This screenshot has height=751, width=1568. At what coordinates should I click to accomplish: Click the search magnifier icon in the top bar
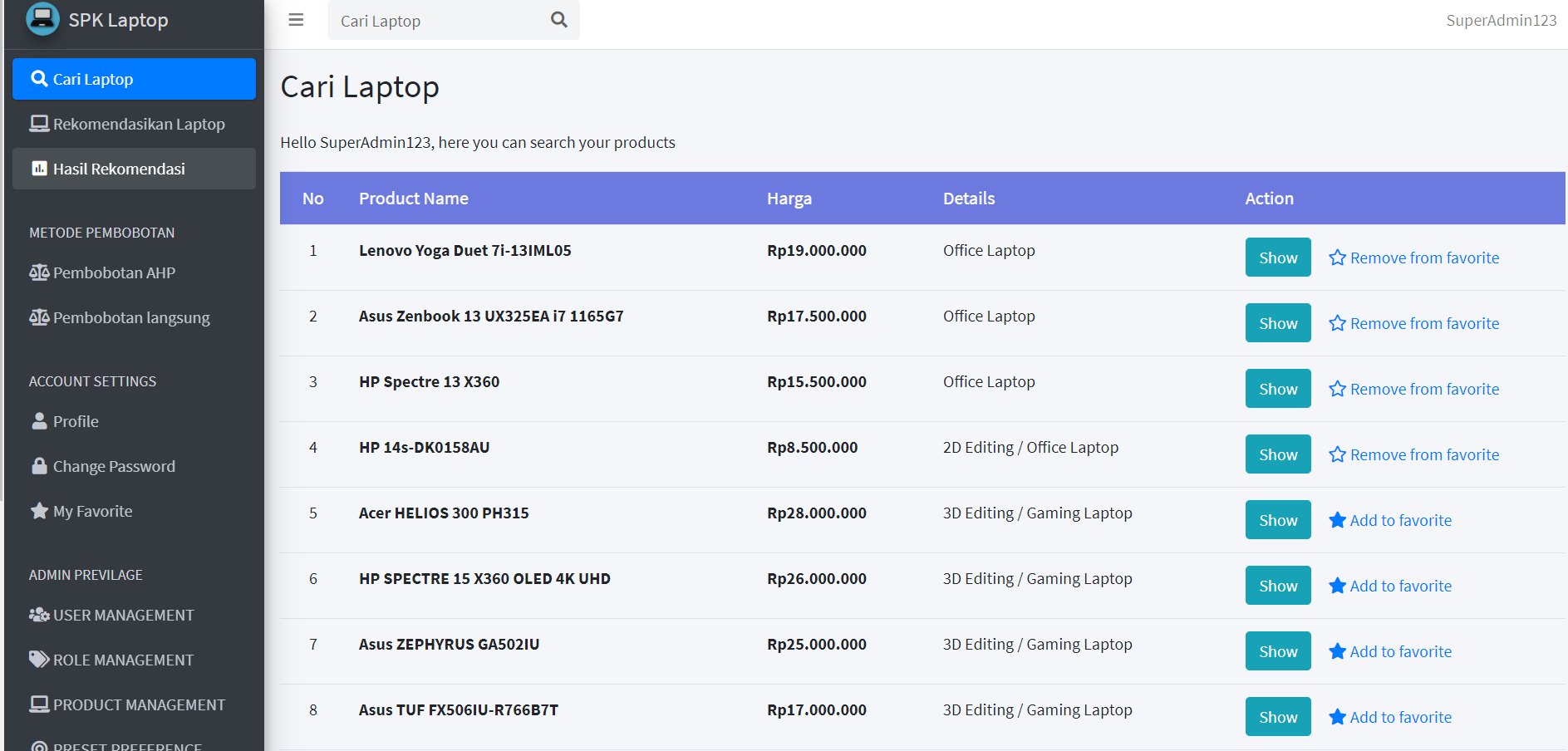coord(558,20)
